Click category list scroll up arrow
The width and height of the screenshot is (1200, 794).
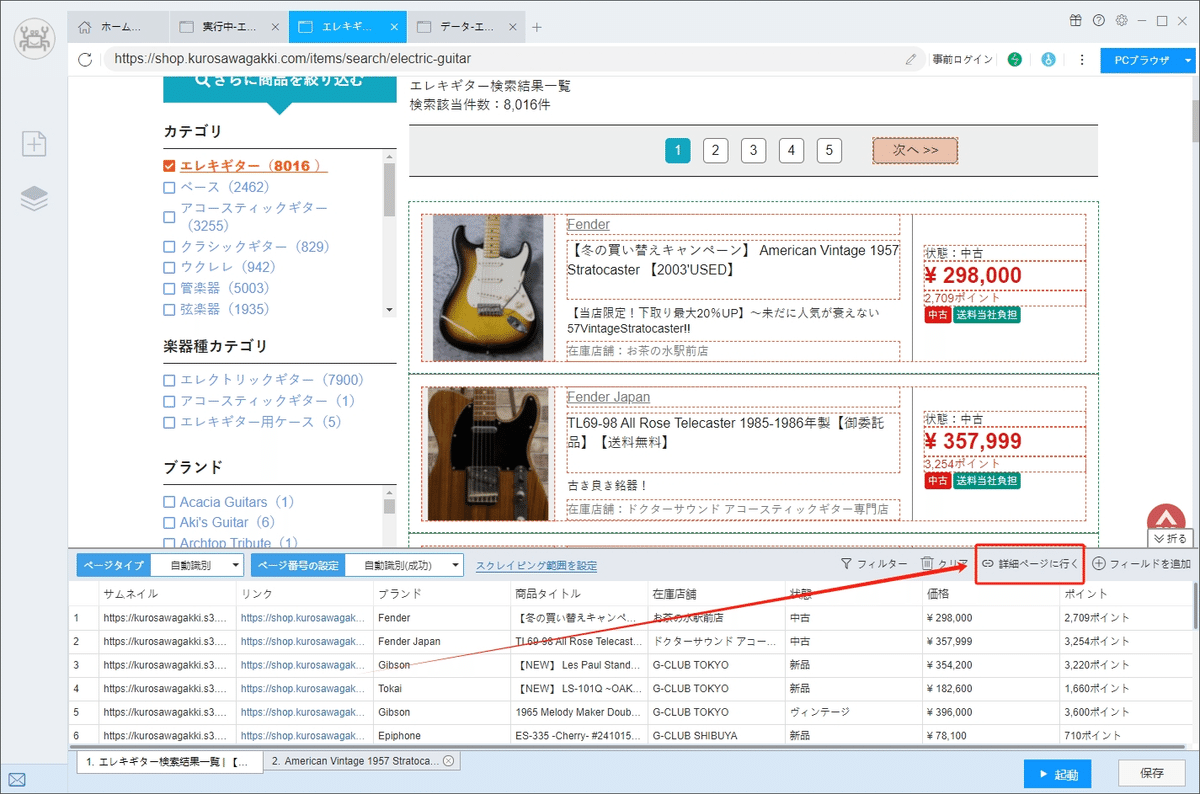pos(390,157)
